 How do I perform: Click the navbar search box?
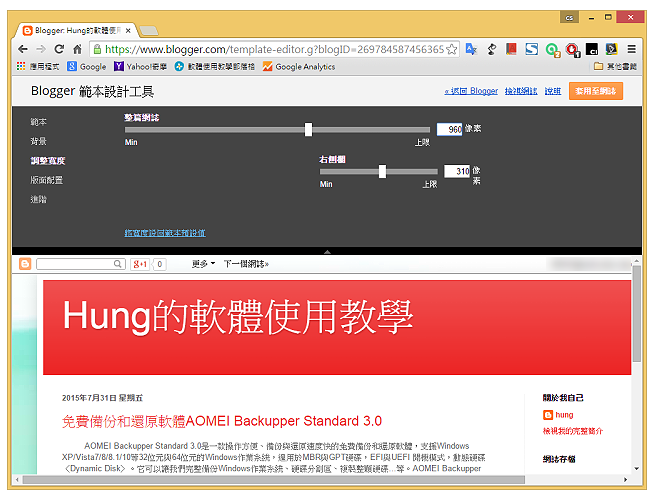pos(75,264)
